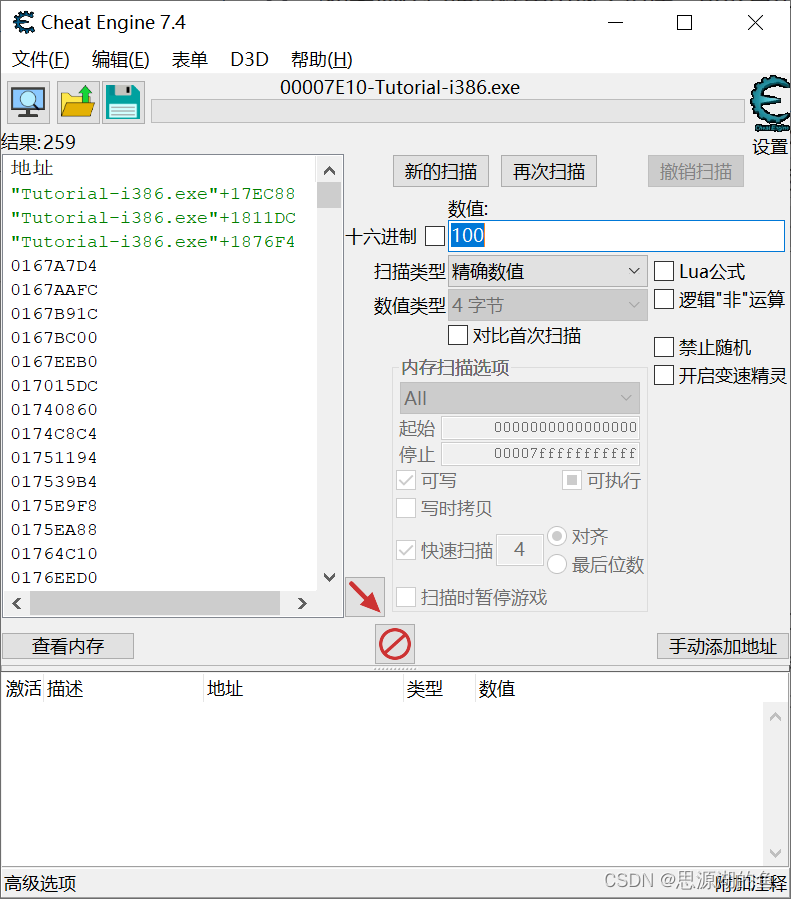The image size is (791, 899).
Task: Focus the 数值 input containing 100
Action: coord(616,236)
